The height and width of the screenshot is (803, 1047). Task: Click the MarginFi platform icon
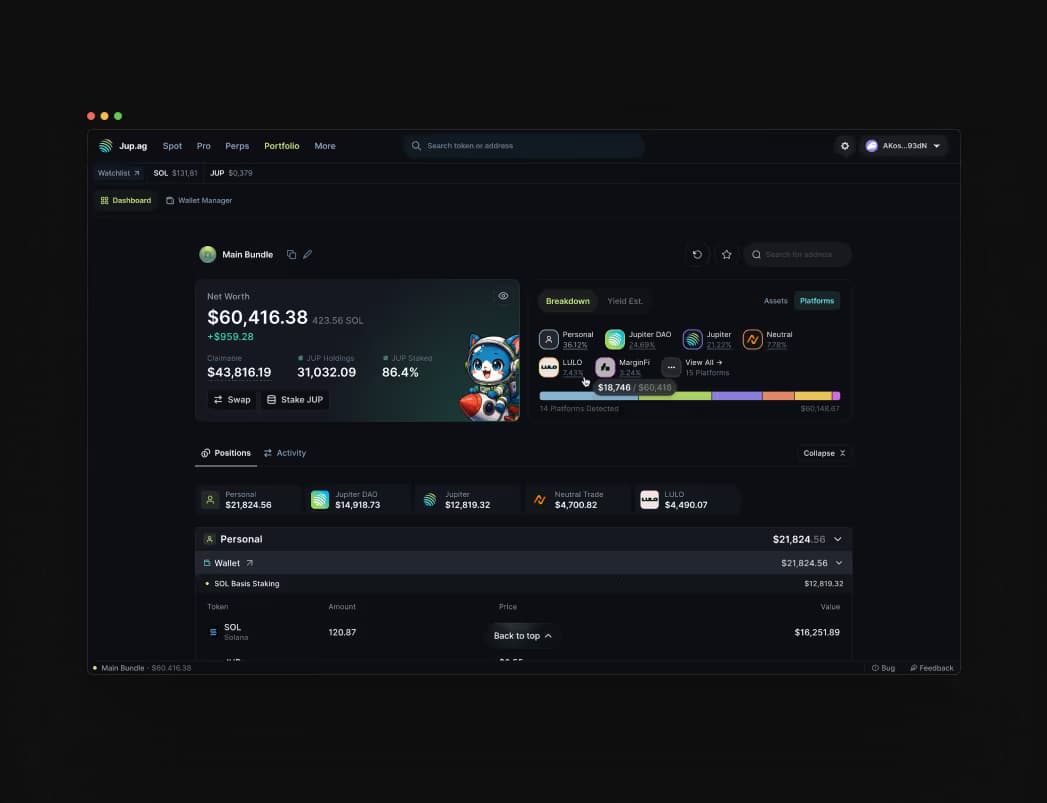click(x=605, y=367)
